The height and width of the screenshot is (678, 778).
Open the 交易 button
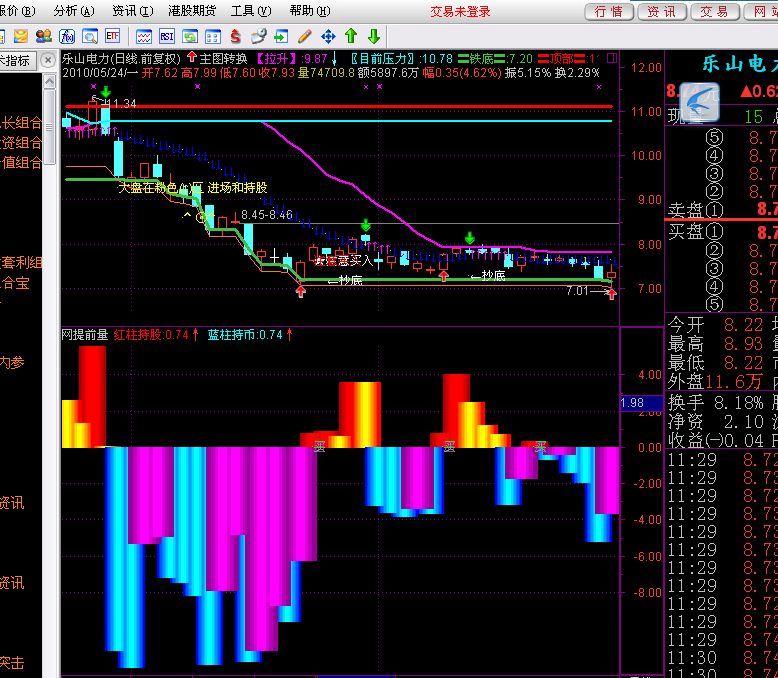715,11
